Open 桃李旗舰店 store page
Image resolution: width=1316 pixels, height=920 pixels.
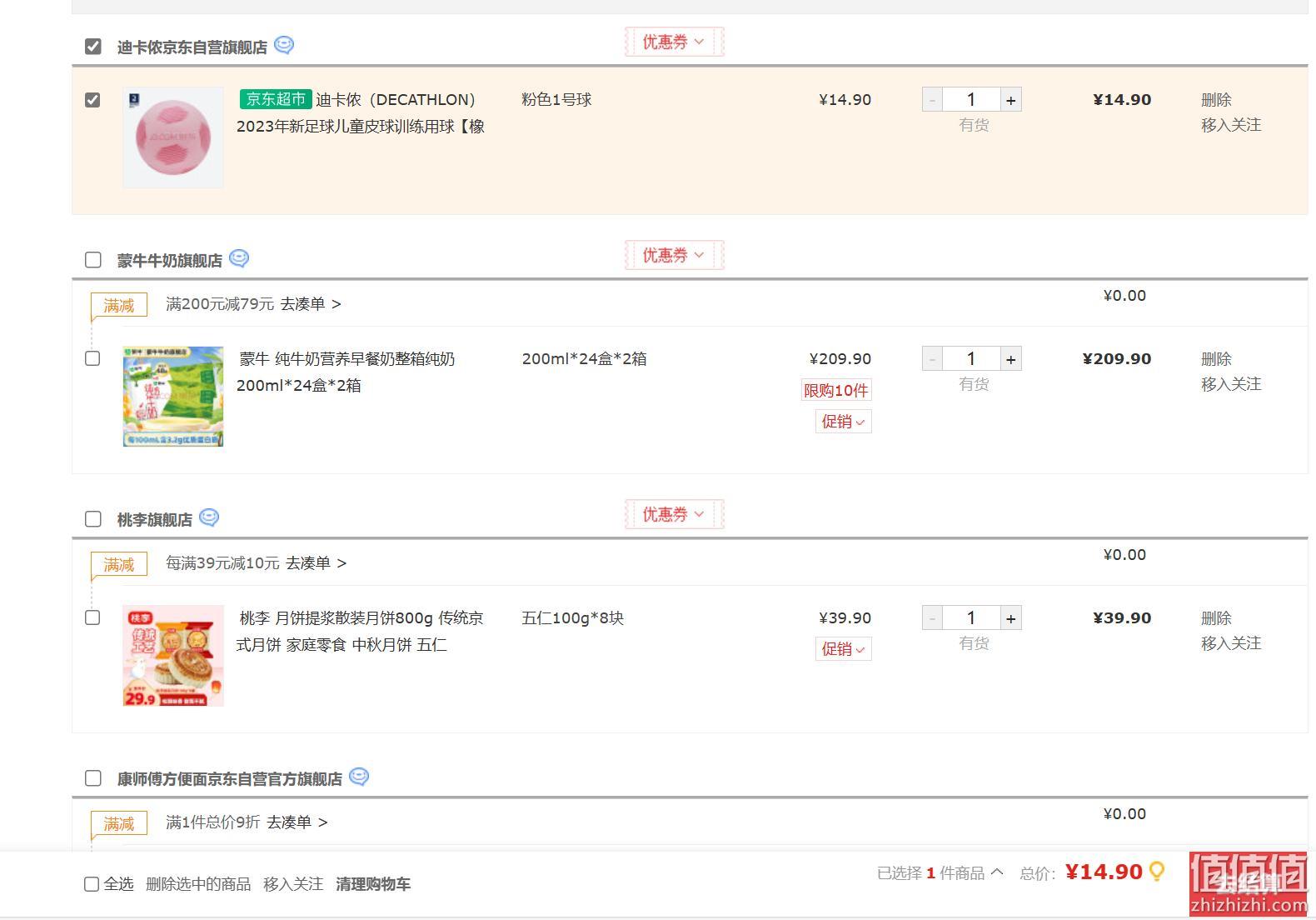[155, 520]
